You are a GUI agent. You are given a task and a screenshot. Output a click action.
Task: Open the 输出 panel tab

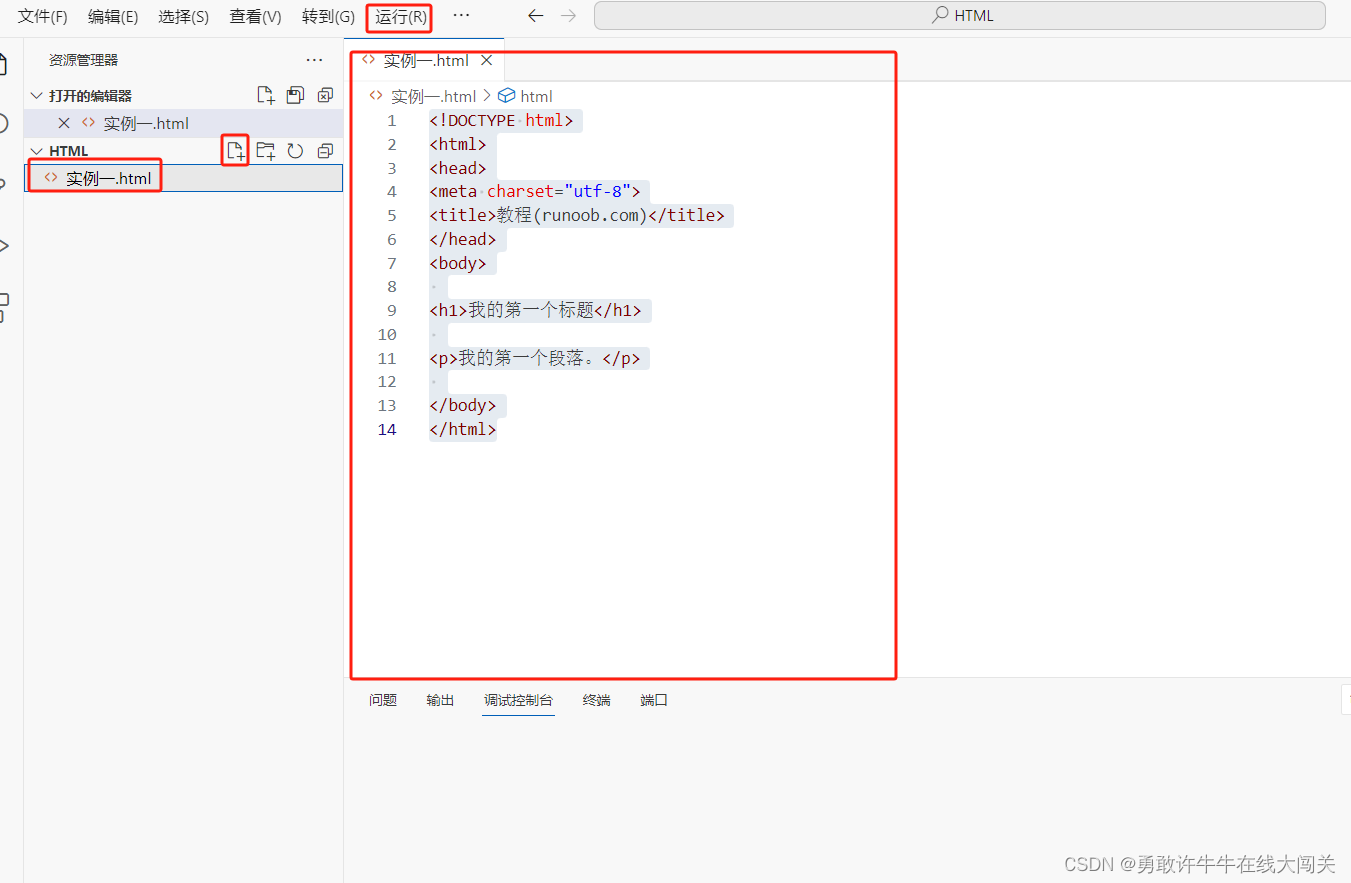coord(440,700)
